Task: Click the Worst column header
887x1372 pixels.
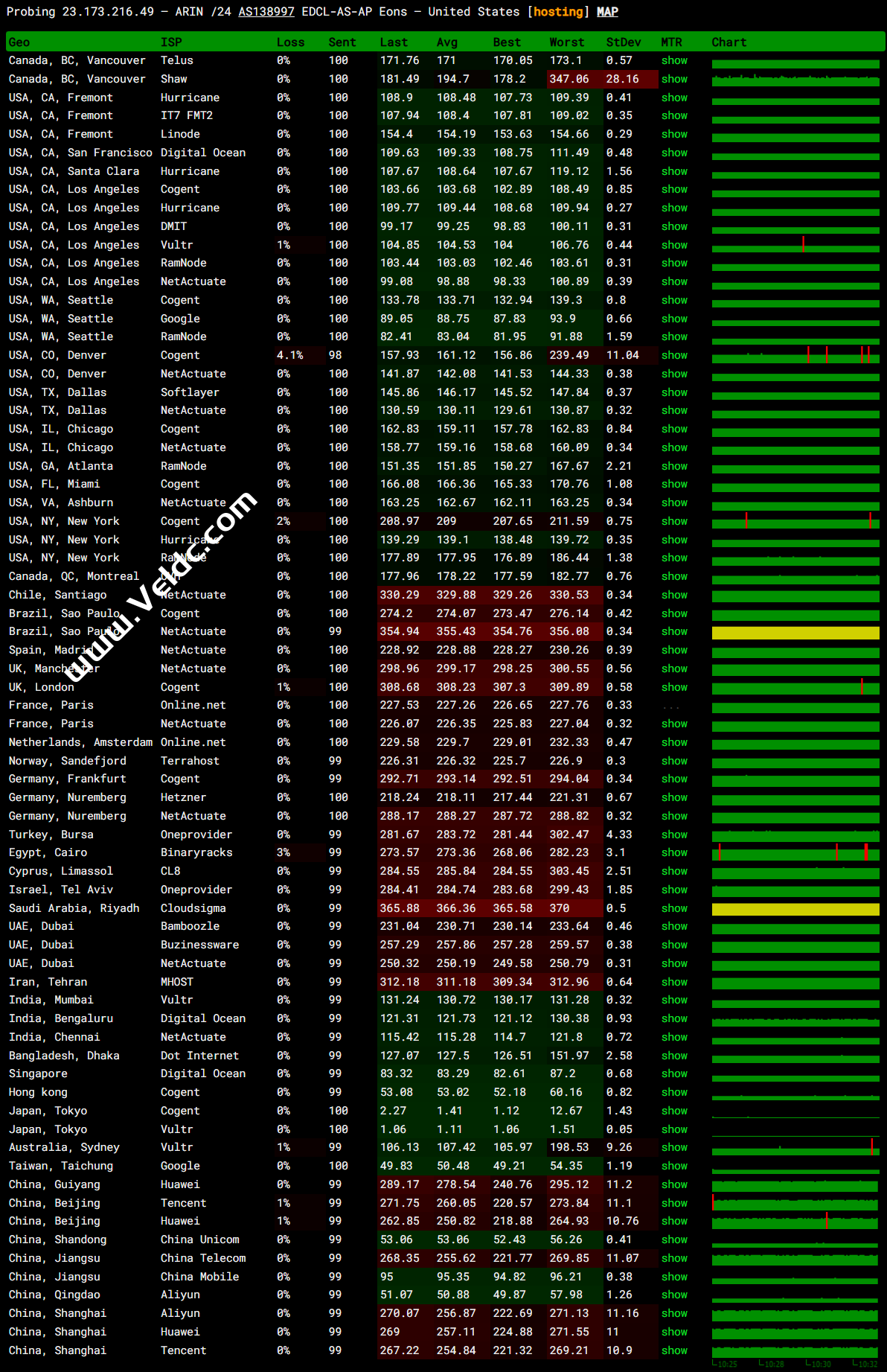Action: pos(566,42)
